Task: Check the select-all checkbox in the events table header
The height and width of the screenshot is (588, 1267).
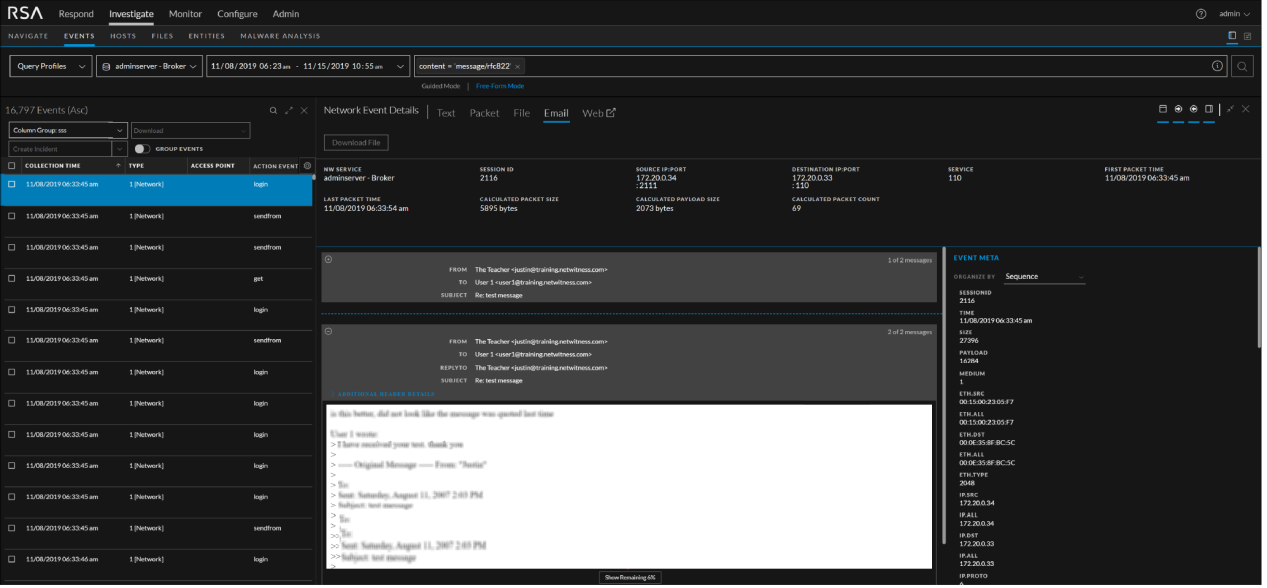Action: pos(13,166)
